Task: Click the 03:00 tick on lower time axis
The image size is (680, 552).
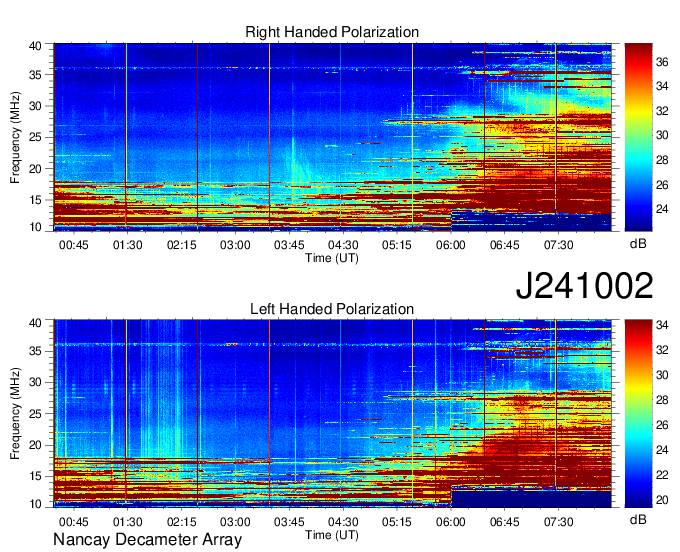Action: coord(235,522)
